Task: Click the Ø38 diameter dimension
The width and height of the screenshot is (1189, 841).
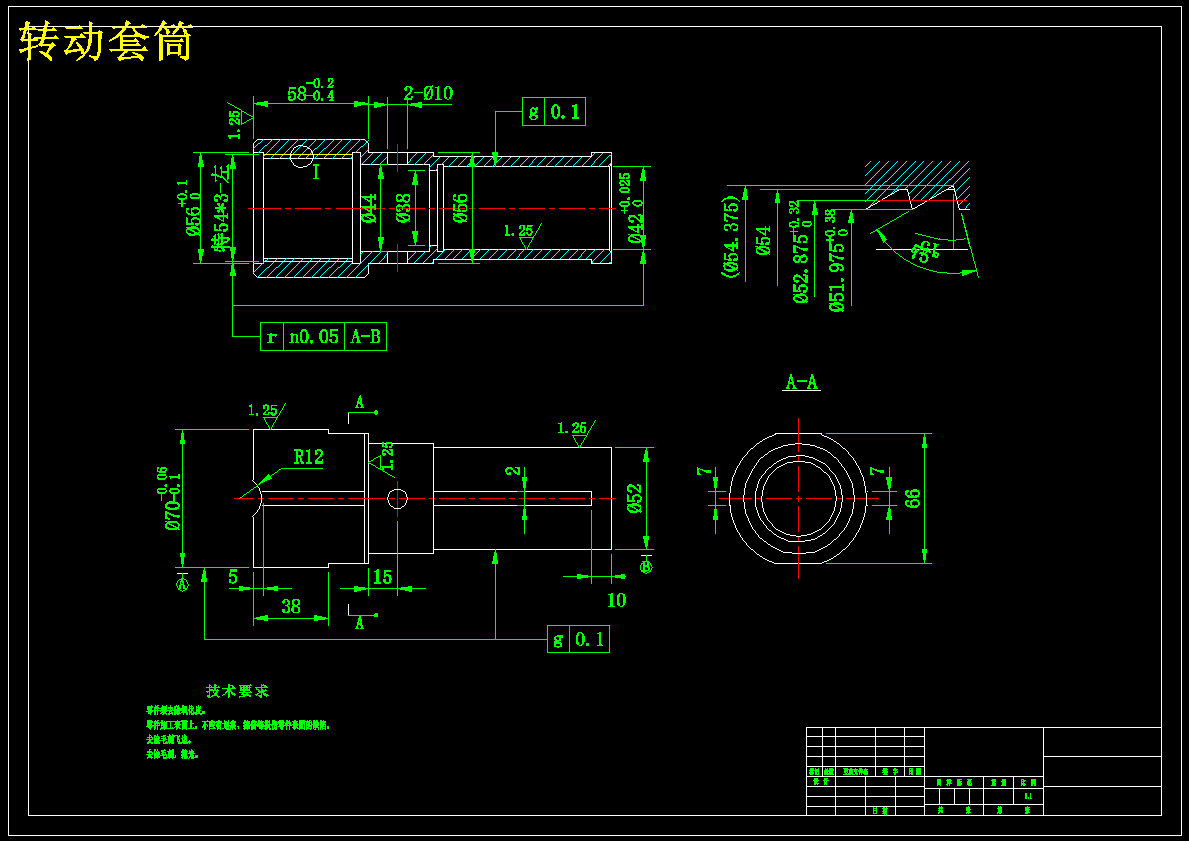Action: [403, 209]
